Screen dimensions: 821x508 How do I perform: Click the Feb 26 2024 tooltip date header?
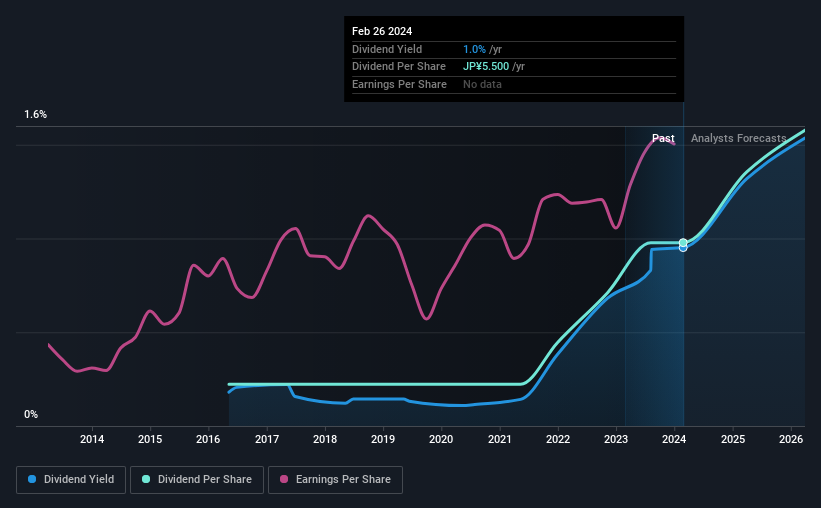[382, 31]
